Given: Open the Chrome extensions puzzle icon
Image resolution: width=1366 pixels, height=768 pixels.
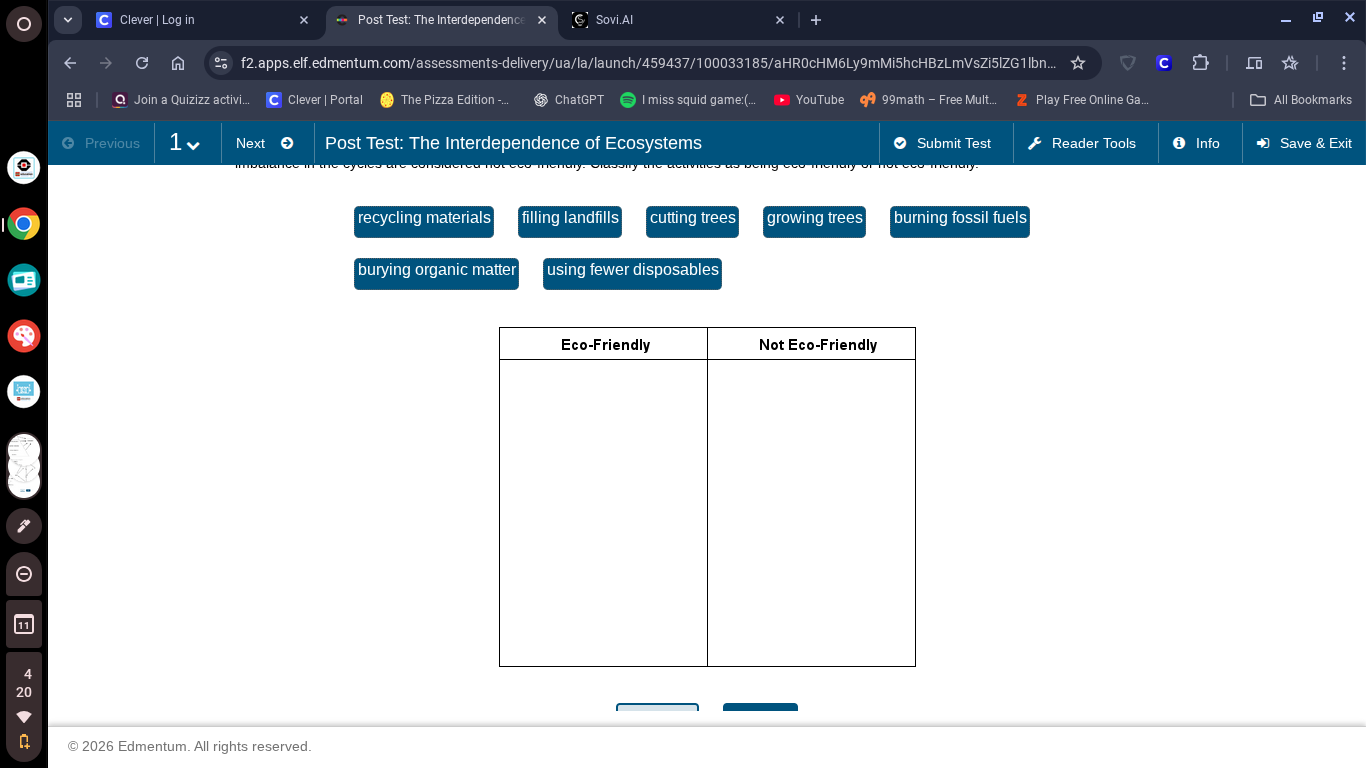Looking at the screenshot, I should tap(1200, 62).
